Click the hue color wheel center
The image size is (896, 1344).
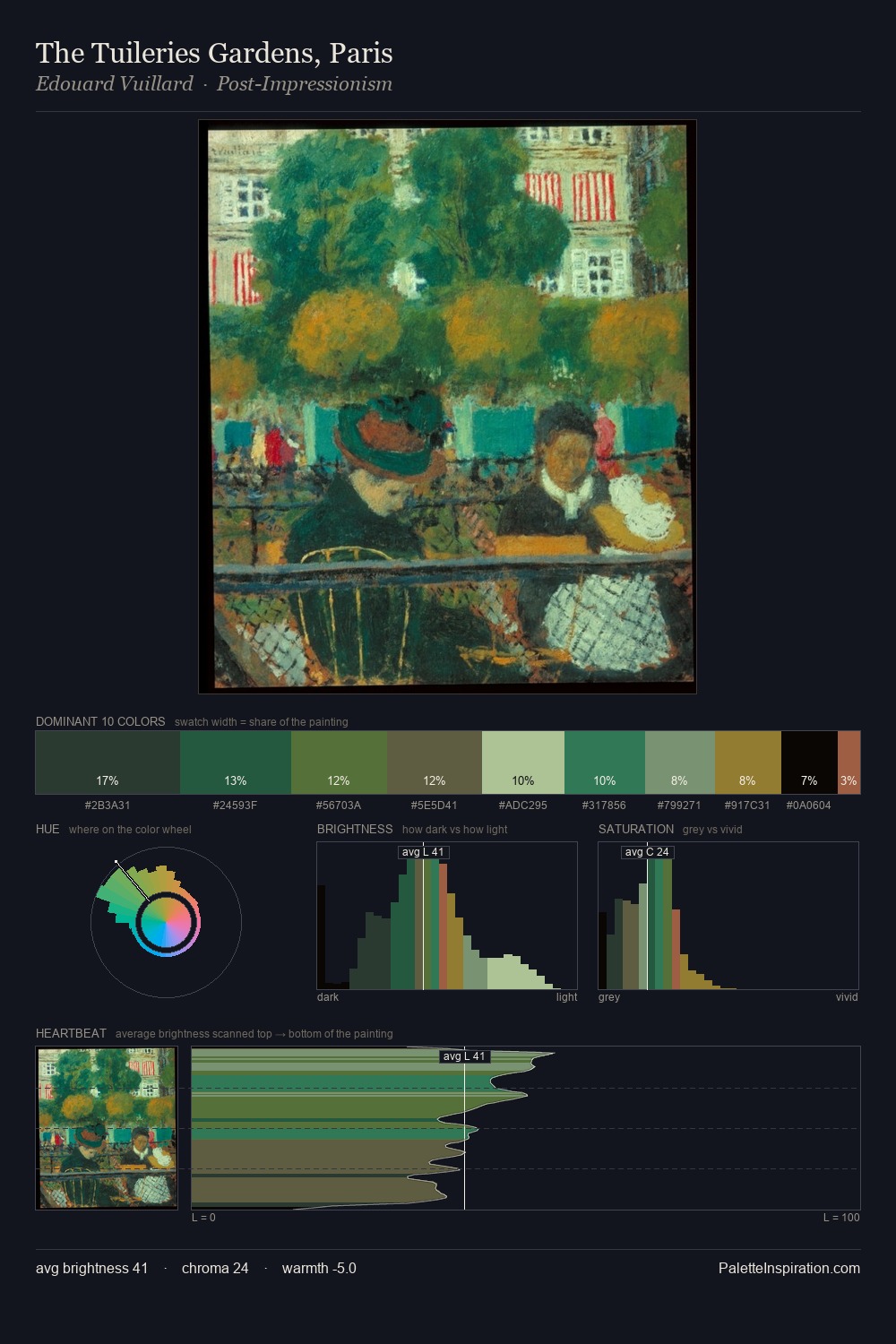tap(166, 922)
